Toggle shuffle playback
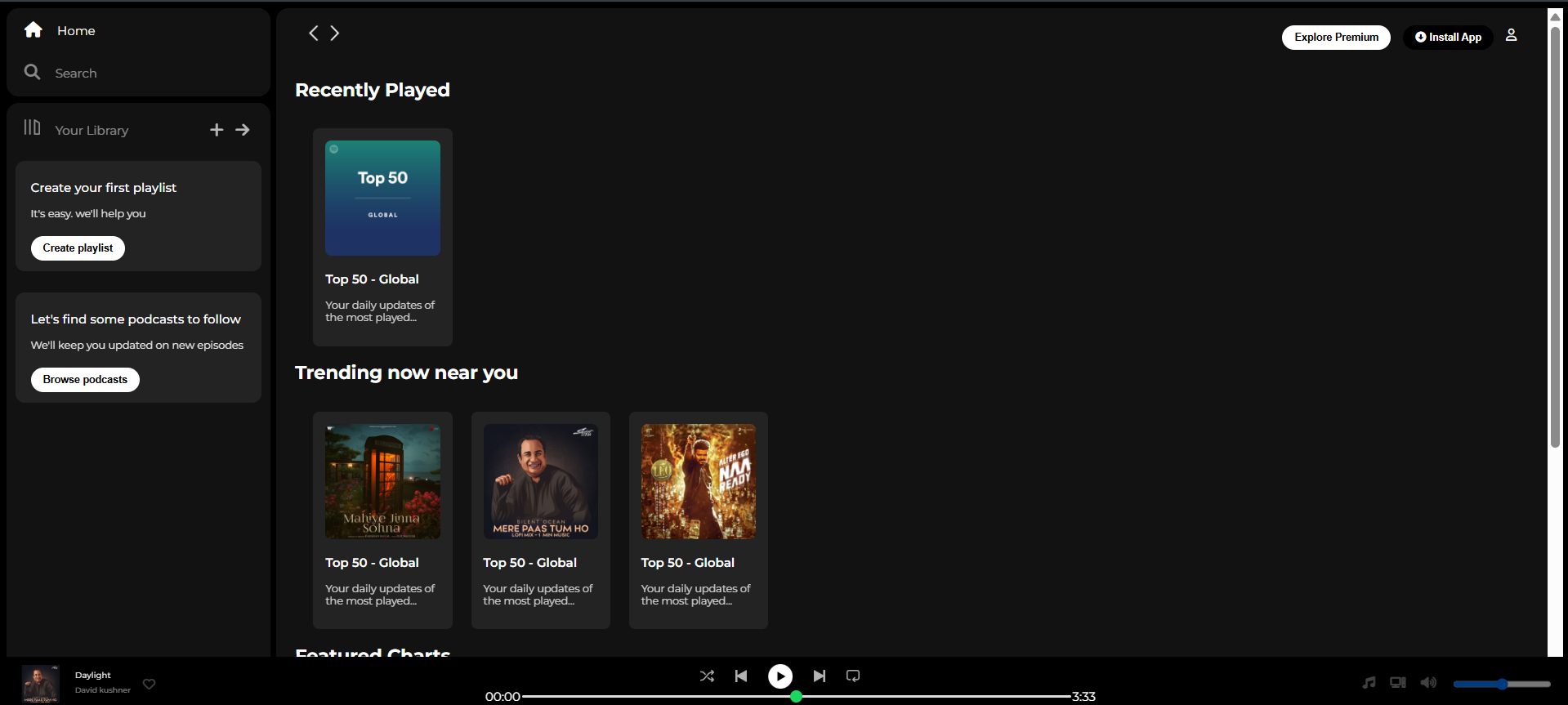Viewport: 1568px width, 705px height. pyautogui.click(x=707, y=676)
